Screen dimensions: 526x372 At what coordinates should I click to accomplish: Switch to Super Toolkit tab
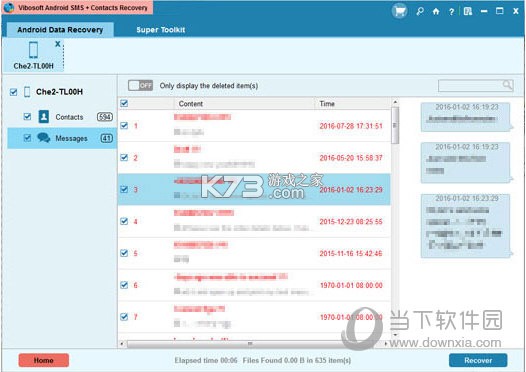(161, 30)
